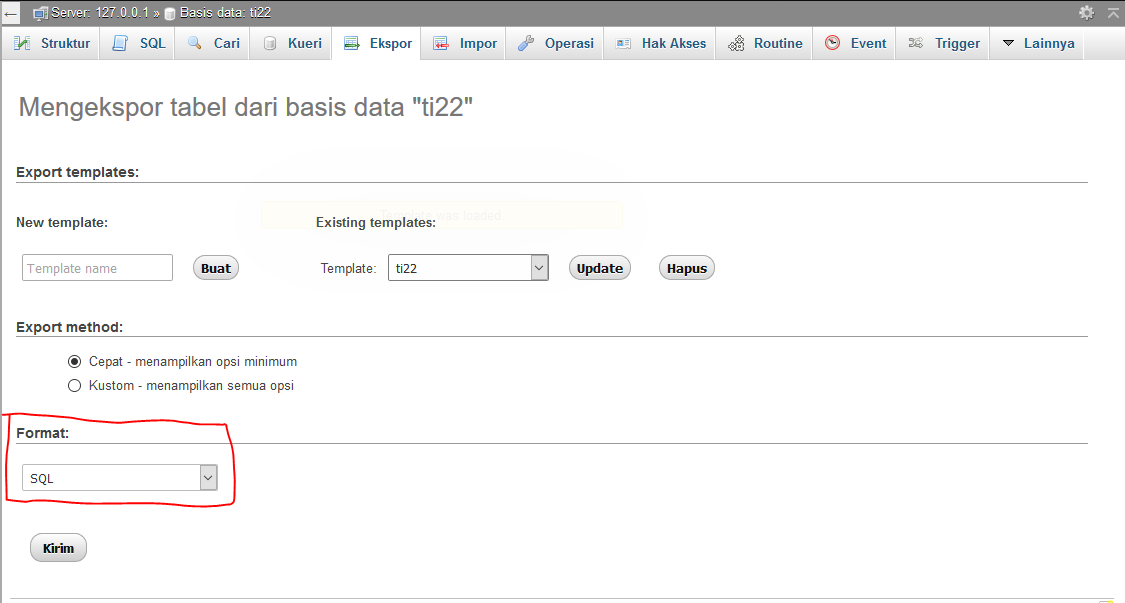Click the Cari magnifier icon
The width and height of the screenshot is (1125, 603).
coord(196,43)
